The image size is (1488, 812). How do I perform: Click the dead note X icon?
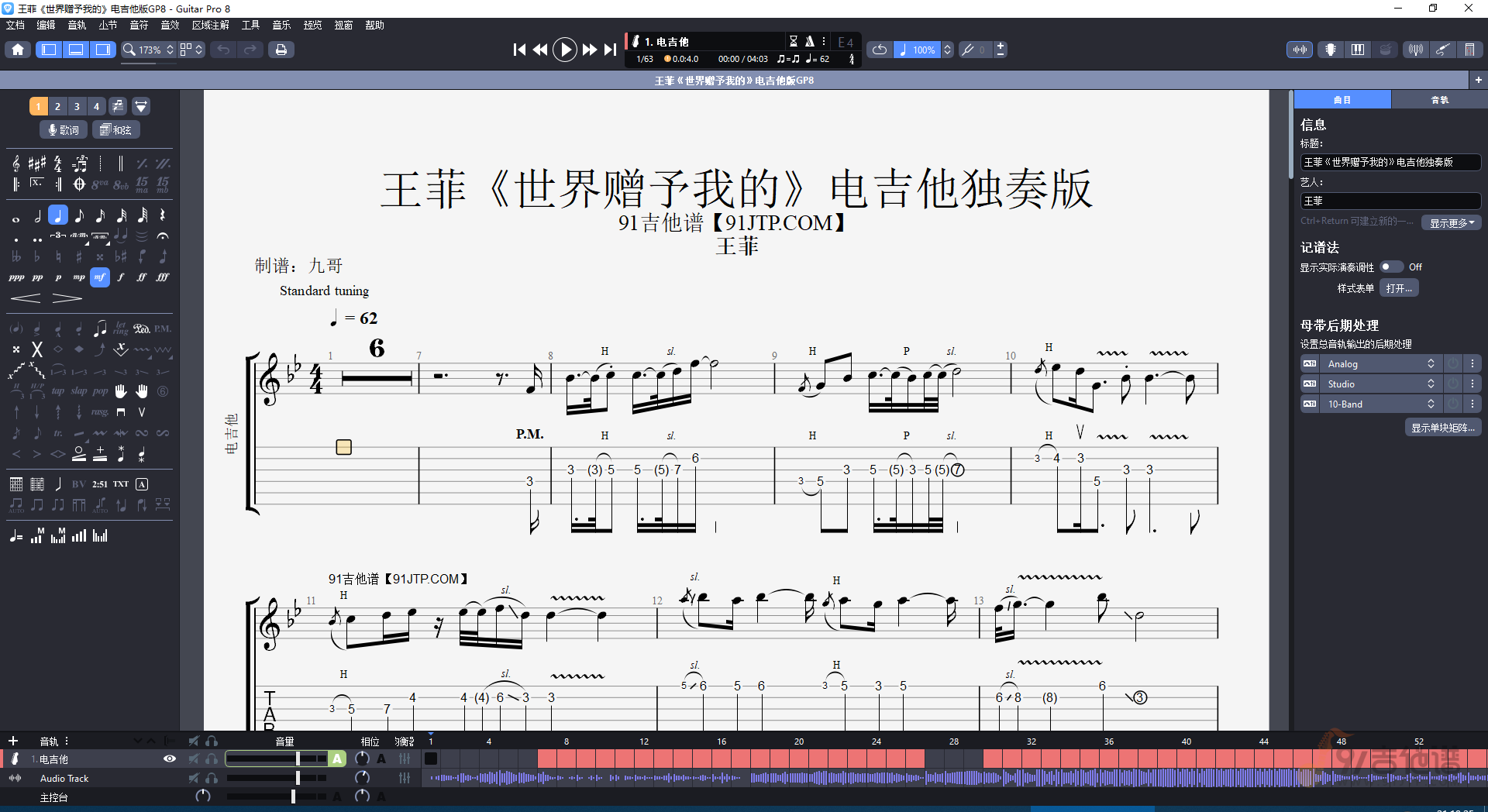(x=36, y=349)
